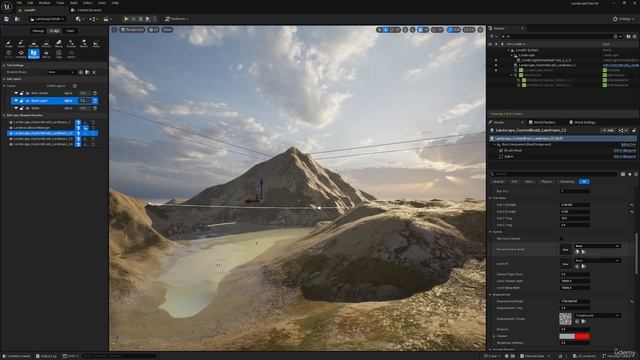Open Output Log from status bar
This screenshot has width=640, height=360.
pyautogui.click(x=46, y=356)
